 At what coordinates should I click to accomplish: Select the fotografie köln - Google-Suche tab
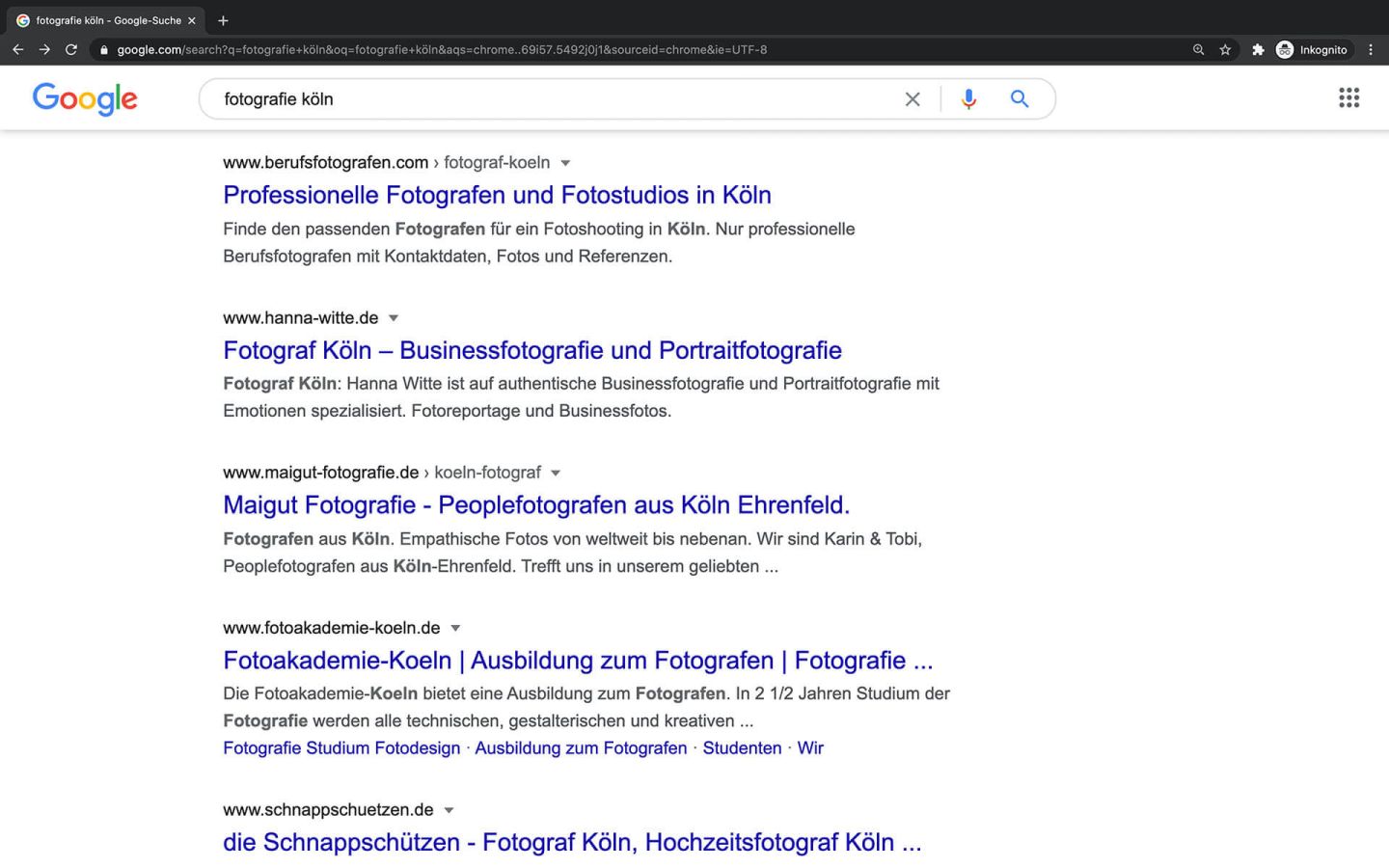pyautogui.click(x=106, y=20)
